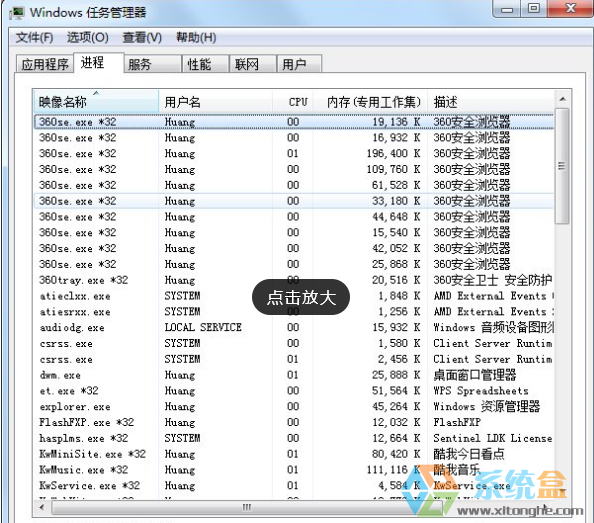Select the FlashFXP.exe *32 process
594x523 pixels.
pyautogui.click(x=294, y=422)
